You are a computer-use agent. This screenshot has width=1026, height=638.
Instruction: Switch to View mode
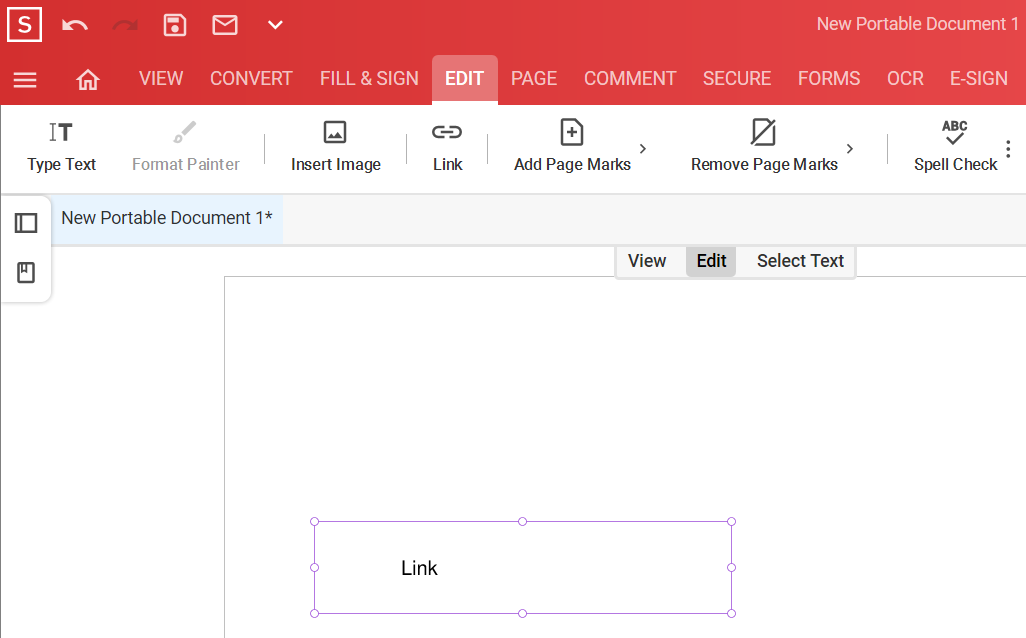click(x=647, y=261)
